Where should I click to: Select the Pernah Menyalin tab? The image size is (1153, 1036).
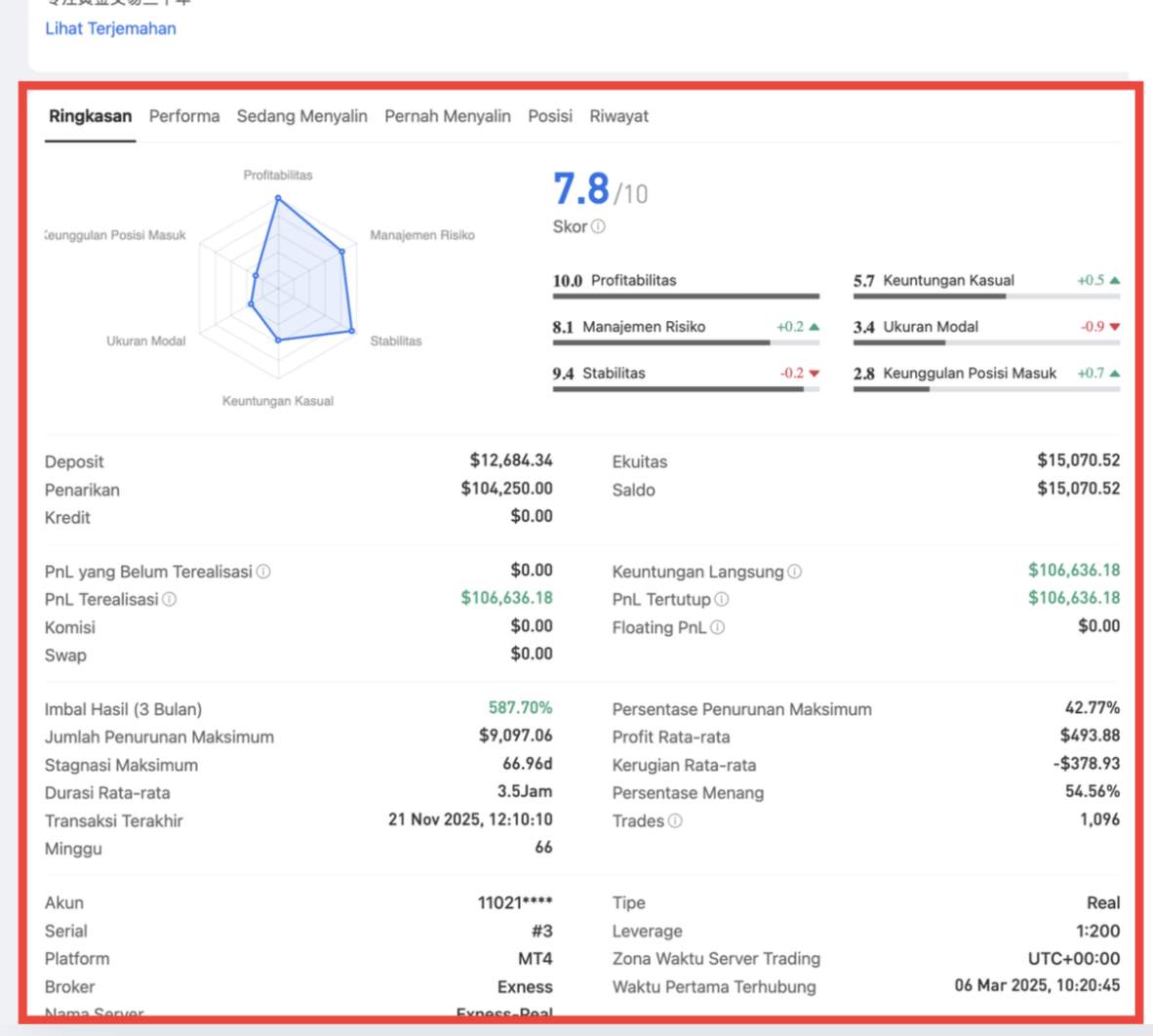pos(447,116)
